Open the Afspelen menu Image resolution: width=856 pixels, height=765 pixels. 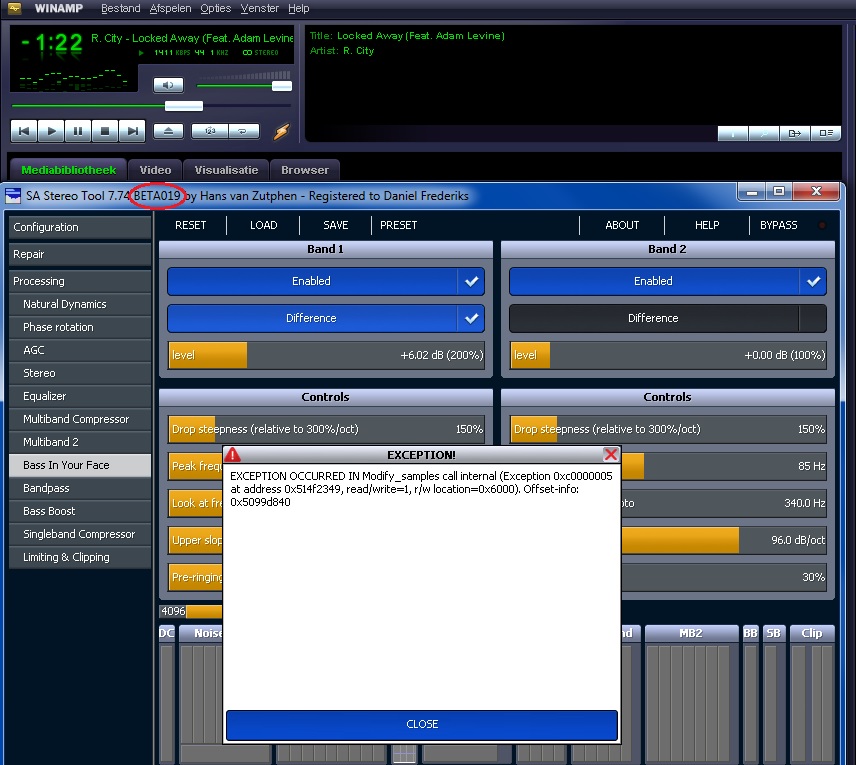pos(170,8)
